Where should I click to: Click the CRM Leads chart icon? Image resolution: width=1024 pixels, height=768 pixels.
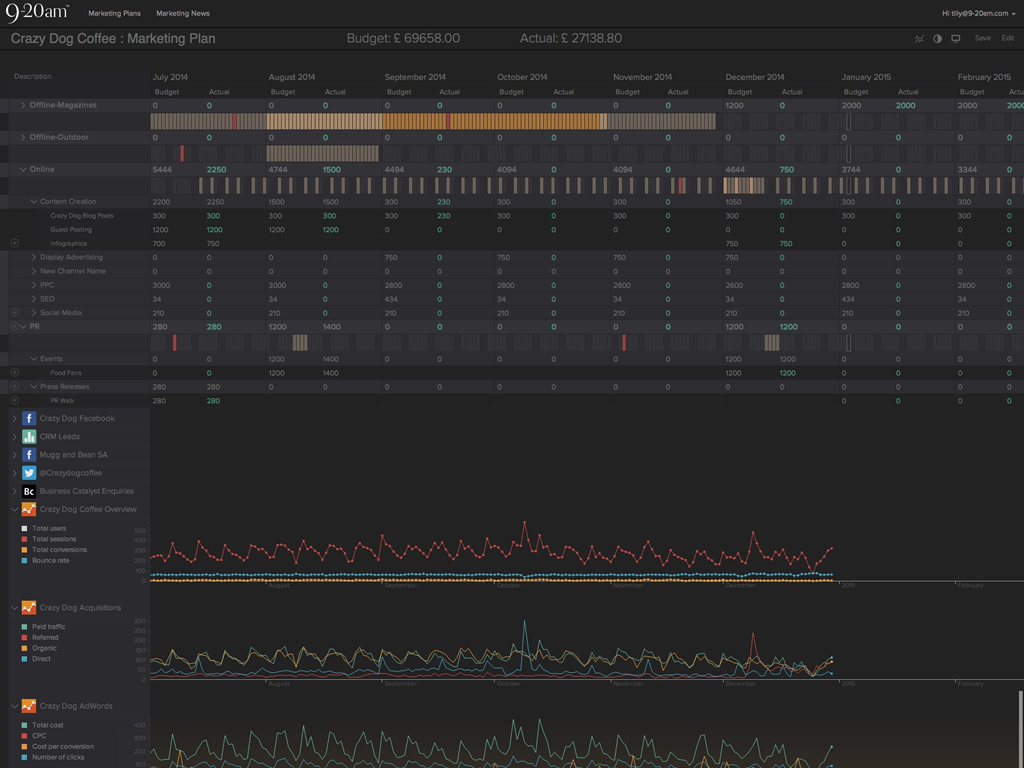pos(29,437)
